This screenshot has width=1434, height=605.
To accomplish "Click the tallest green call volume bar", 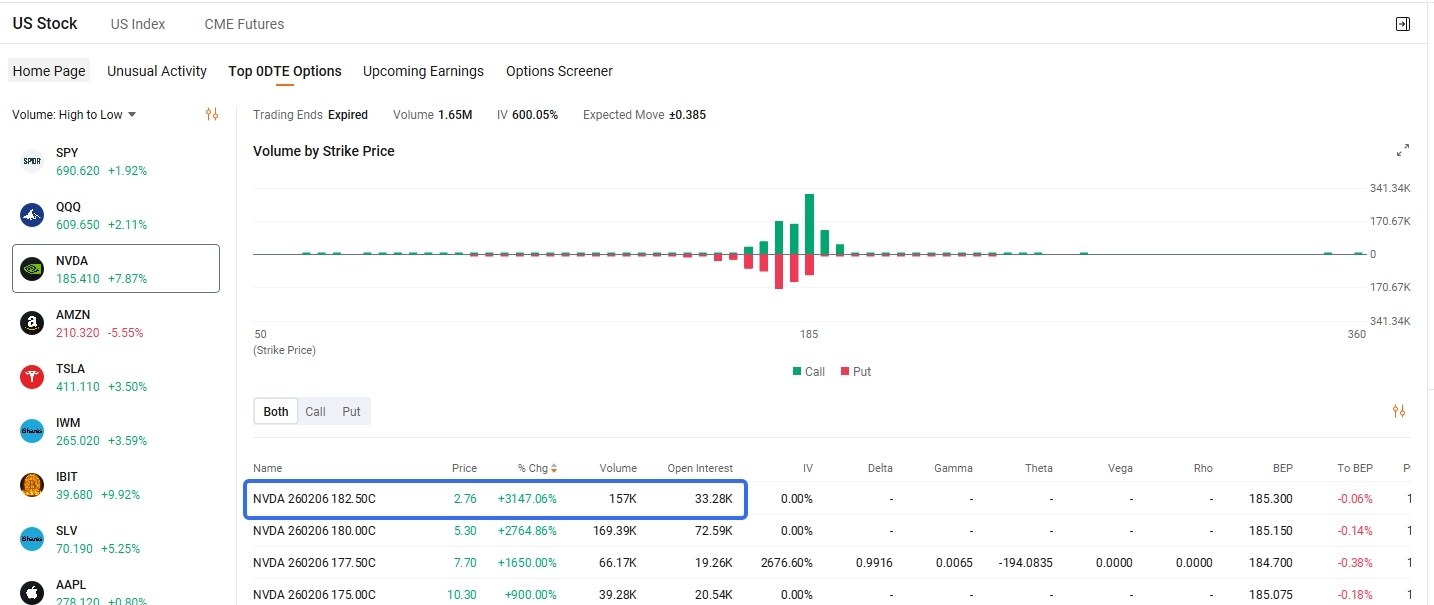I will point(809,224).
